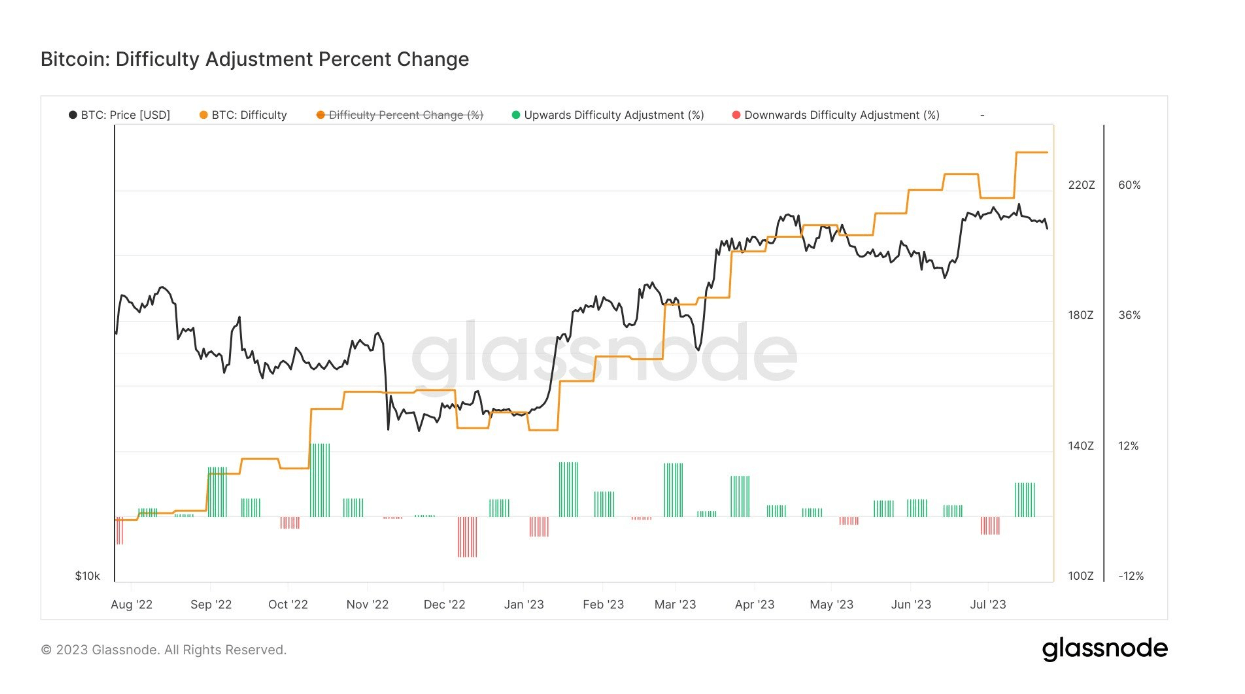
Task: Click the dash at the legend's end
Action: 982,115
